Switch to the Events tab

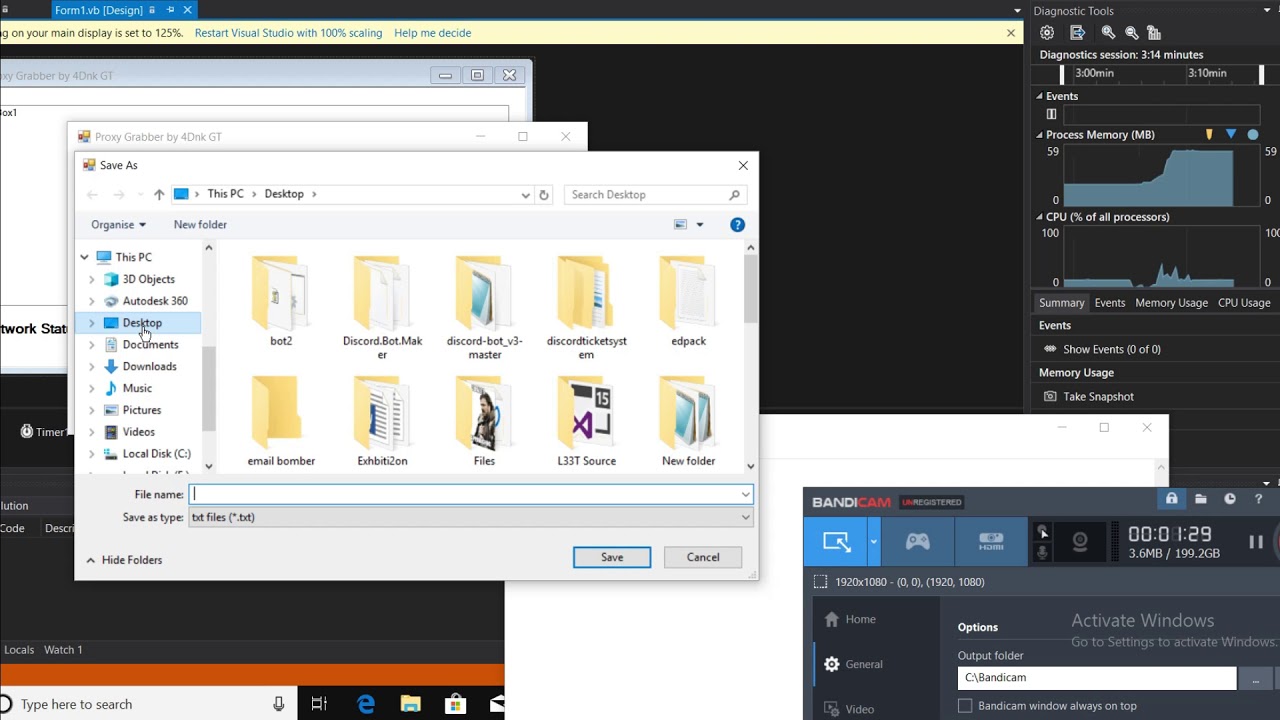pos(1109,303)
